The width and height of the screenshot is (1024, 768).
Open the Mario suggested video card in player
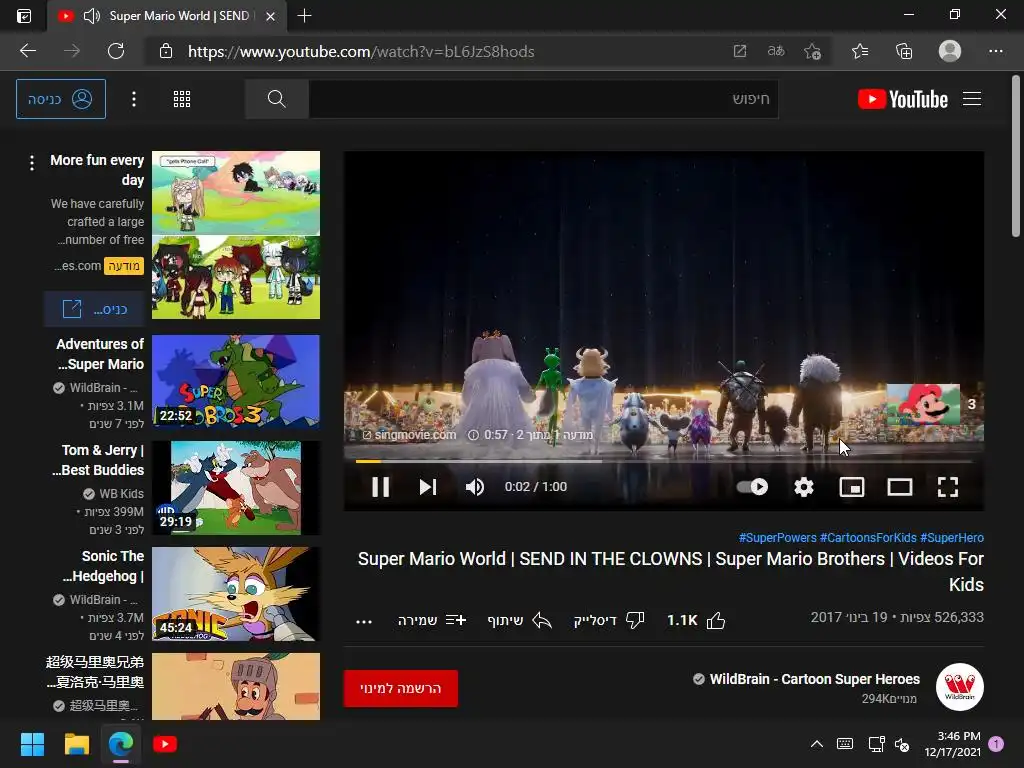click(923, 406)
